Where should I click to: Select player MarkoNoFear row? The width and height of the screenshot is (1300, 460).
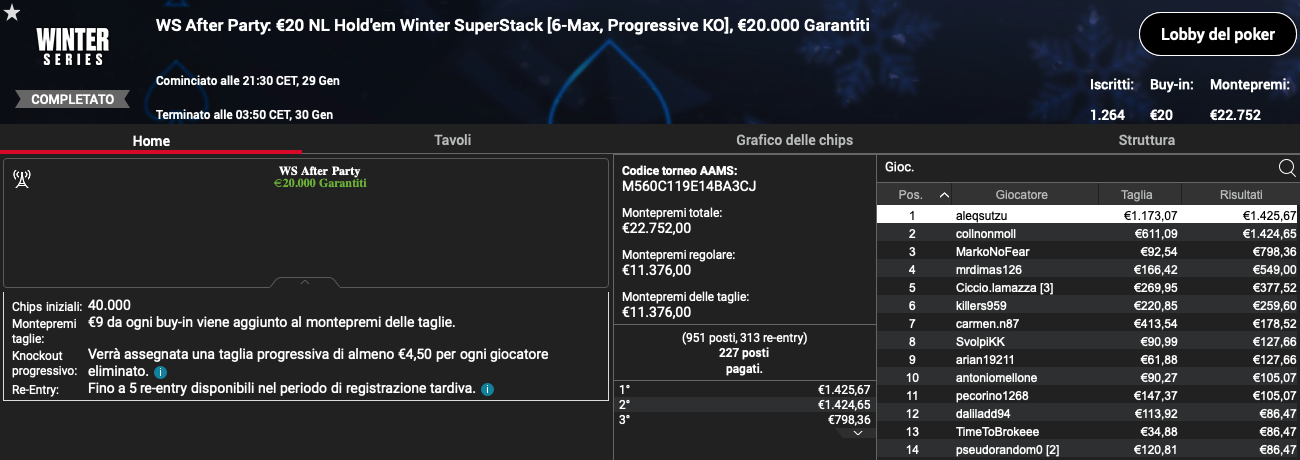click(x=1088, y=251)
